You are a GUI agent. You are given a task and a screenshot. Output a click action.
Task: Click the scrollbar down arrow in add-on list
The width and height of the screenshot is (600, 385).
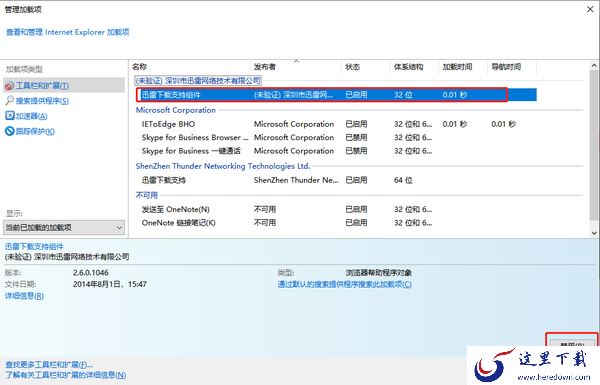pos(594,233)
